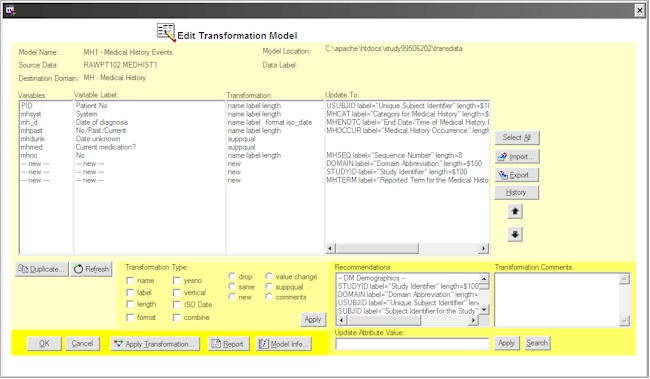The image size is (650, 379).
Task: Click Recommendations list scroll-up arrow
Action: point(484,279)
